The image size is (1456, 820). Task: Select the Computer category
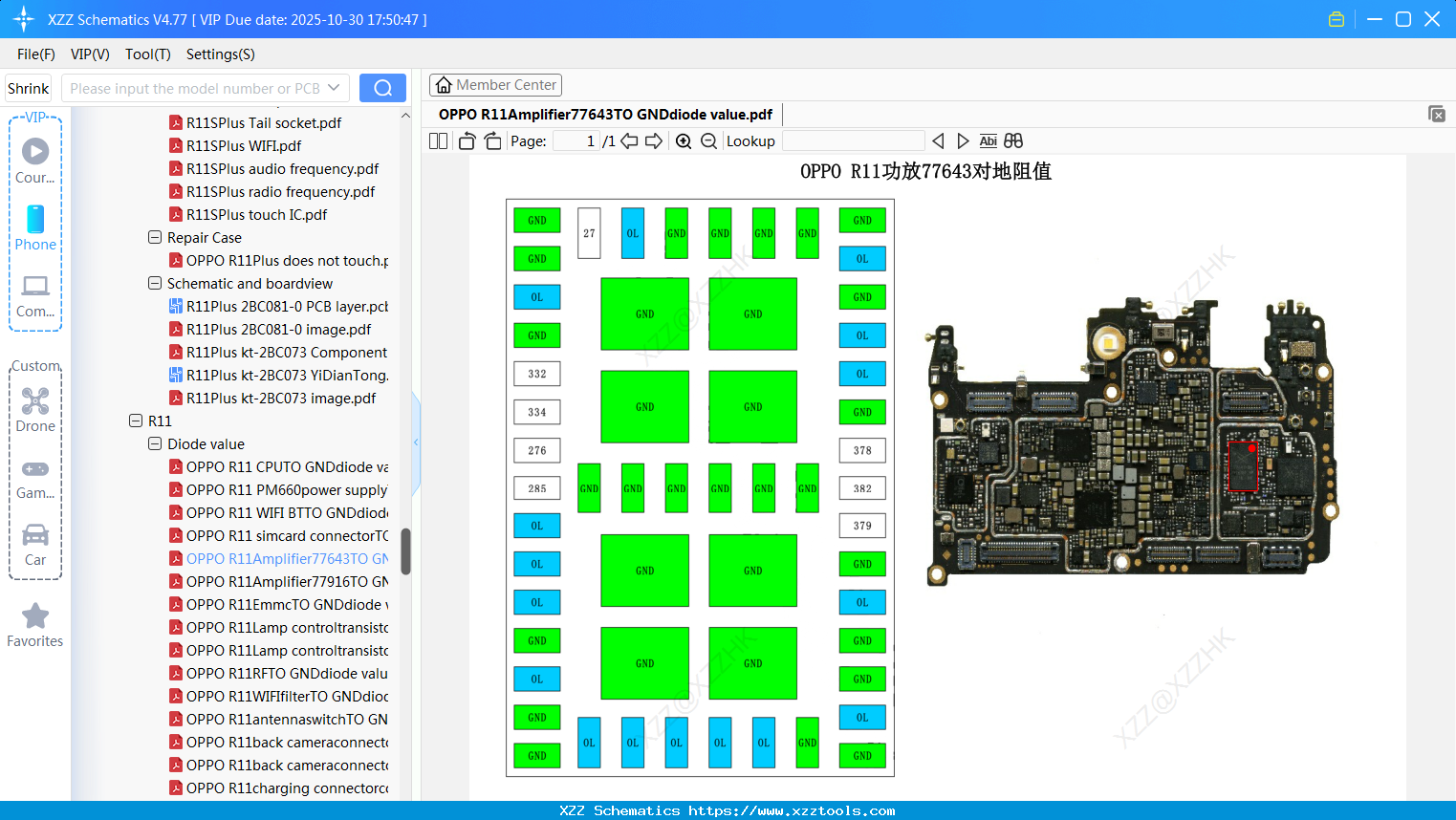(35, 296)
